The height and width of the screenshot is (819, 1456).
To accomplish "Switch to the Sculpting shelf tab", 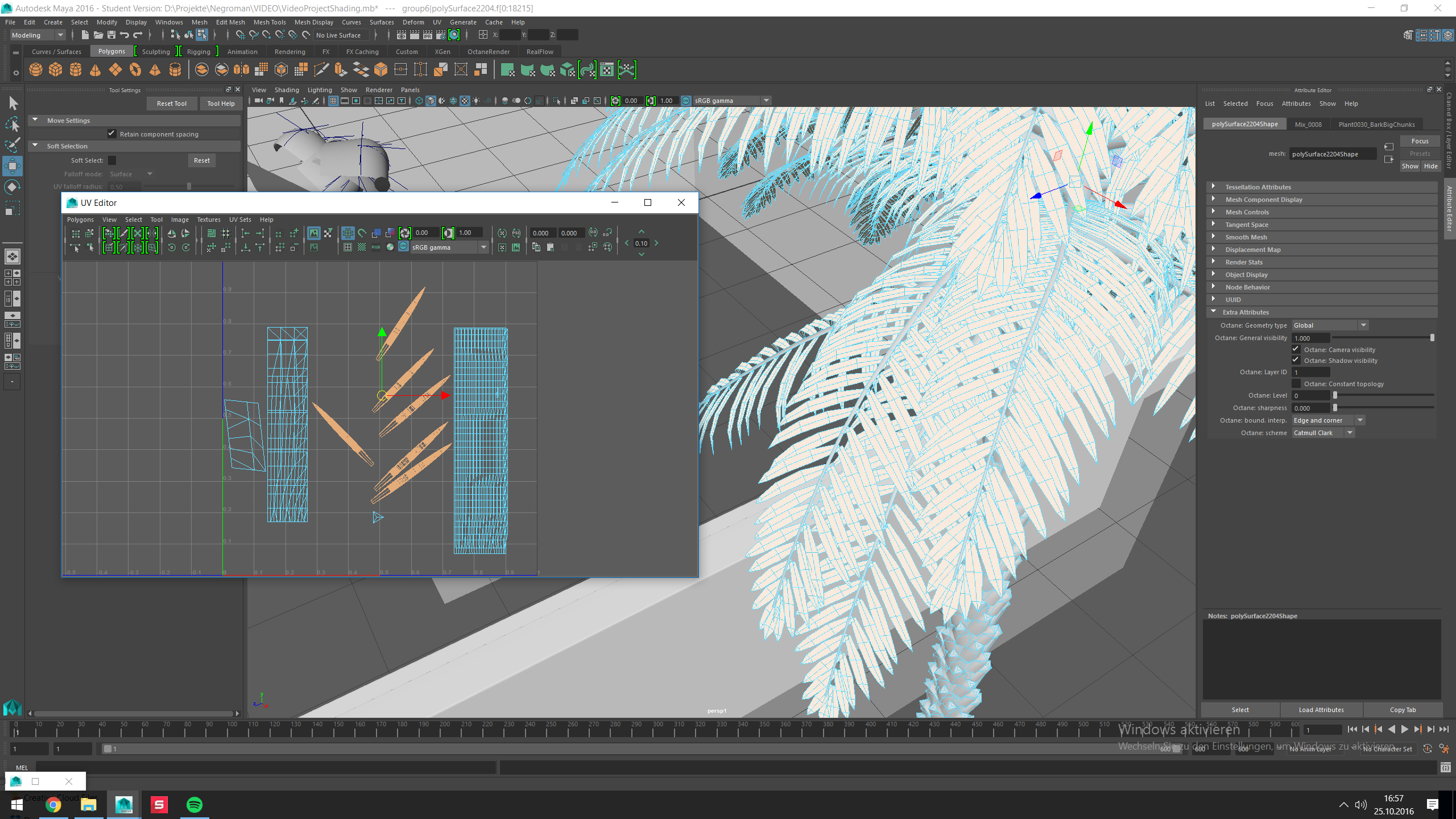I will coord(156,51).
